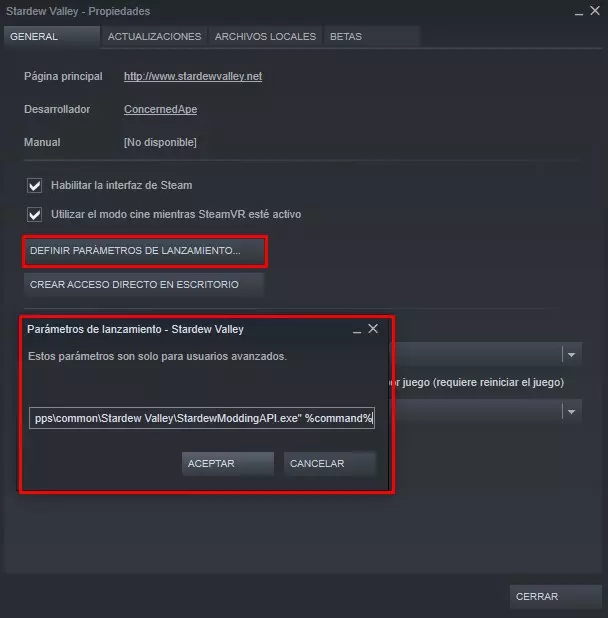
Task: Close the Parámetros de lanzamiento dialog
Action: coord(373,329)
